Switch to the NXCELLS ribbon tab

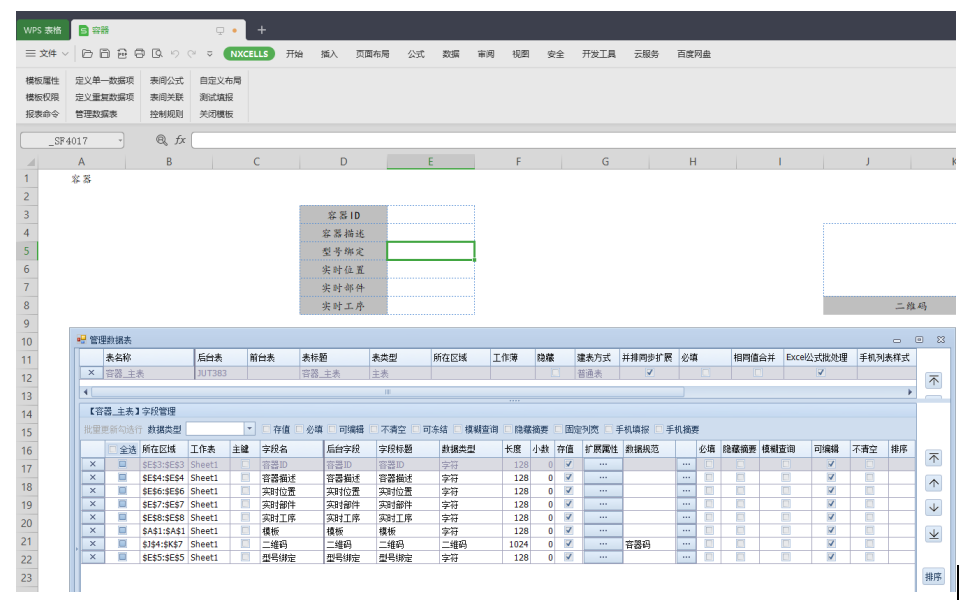(248, 54)
